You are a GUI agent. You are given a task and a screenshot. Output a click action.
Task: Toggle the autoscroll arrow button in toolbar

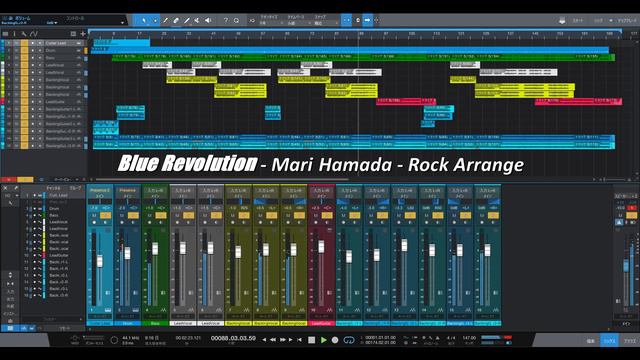click(x=367, y=20)
